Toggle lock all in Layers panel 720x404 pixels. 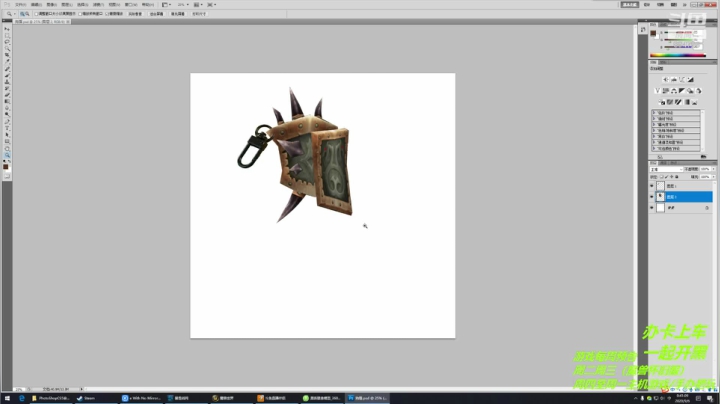coord(677,177)
